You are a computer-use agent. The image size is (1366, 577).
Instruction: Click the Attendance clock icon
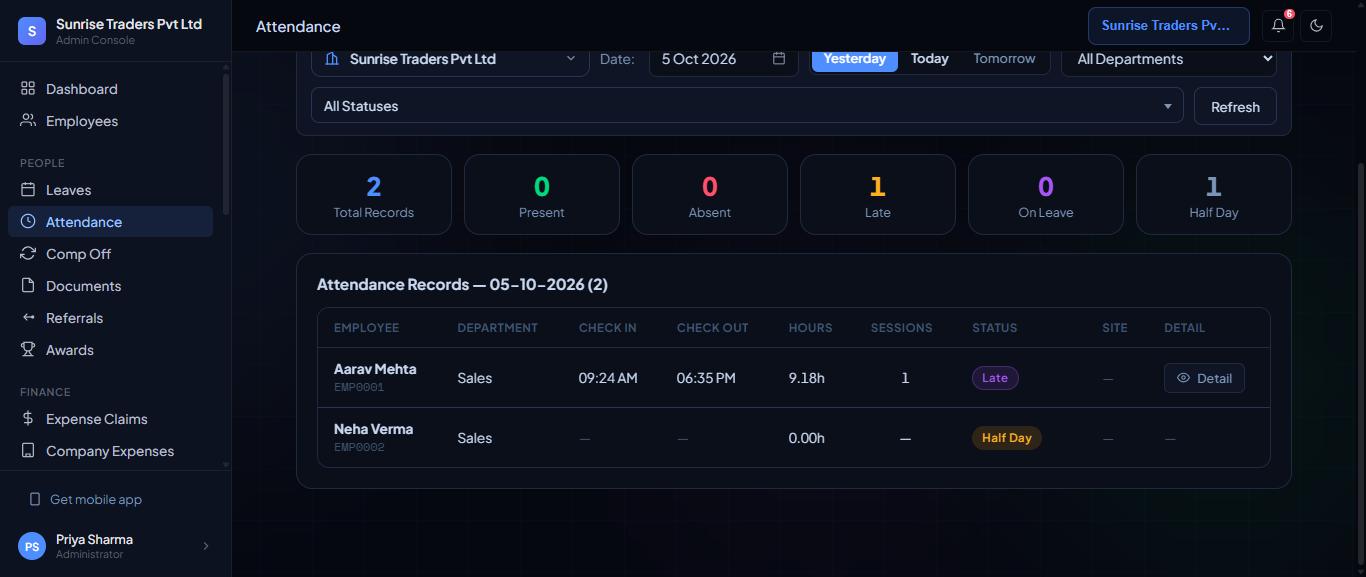click(x=28, y=222)
